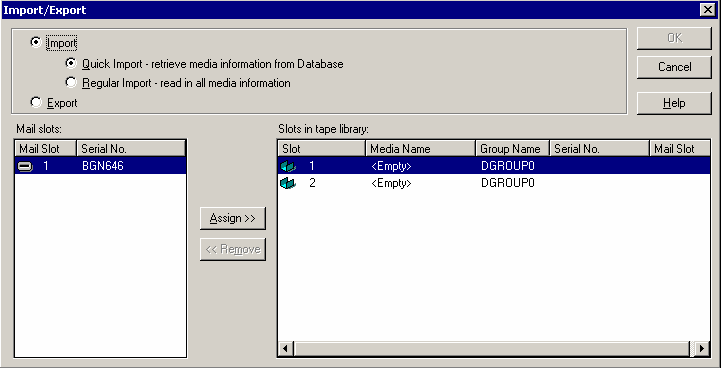Sort by Mail Slot column in Mail slots list
The image size is (721, 368).
click(x=46, y=149)
